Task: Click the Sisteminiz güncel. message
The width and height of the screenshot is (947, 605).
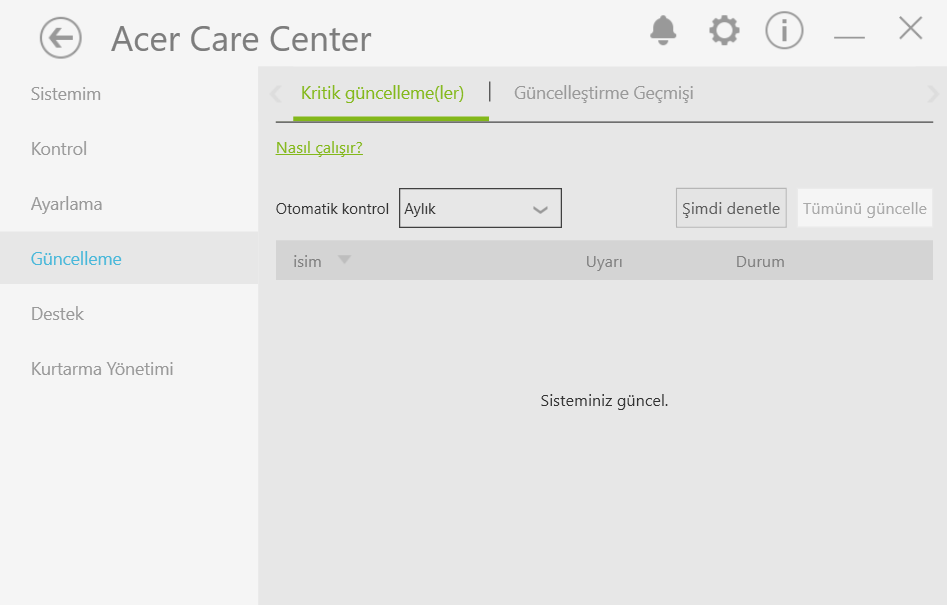Action: 604,401
